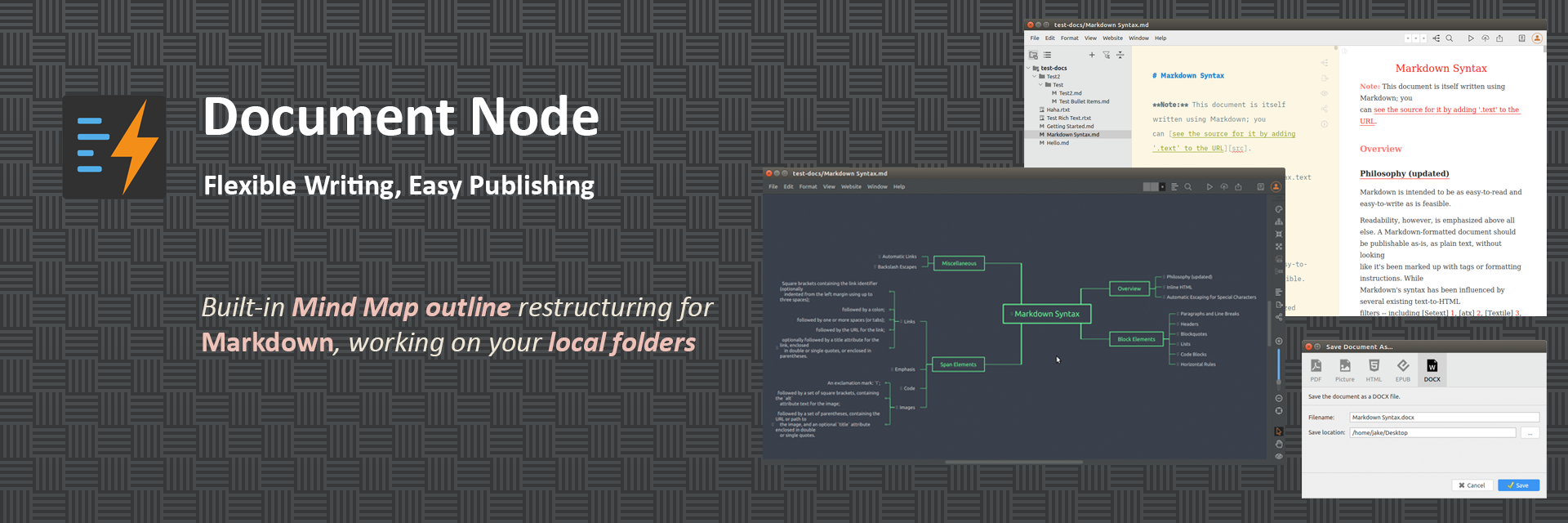Click cloud upload icon in dark window
1568x523 pixels.
pos(1224,187)
